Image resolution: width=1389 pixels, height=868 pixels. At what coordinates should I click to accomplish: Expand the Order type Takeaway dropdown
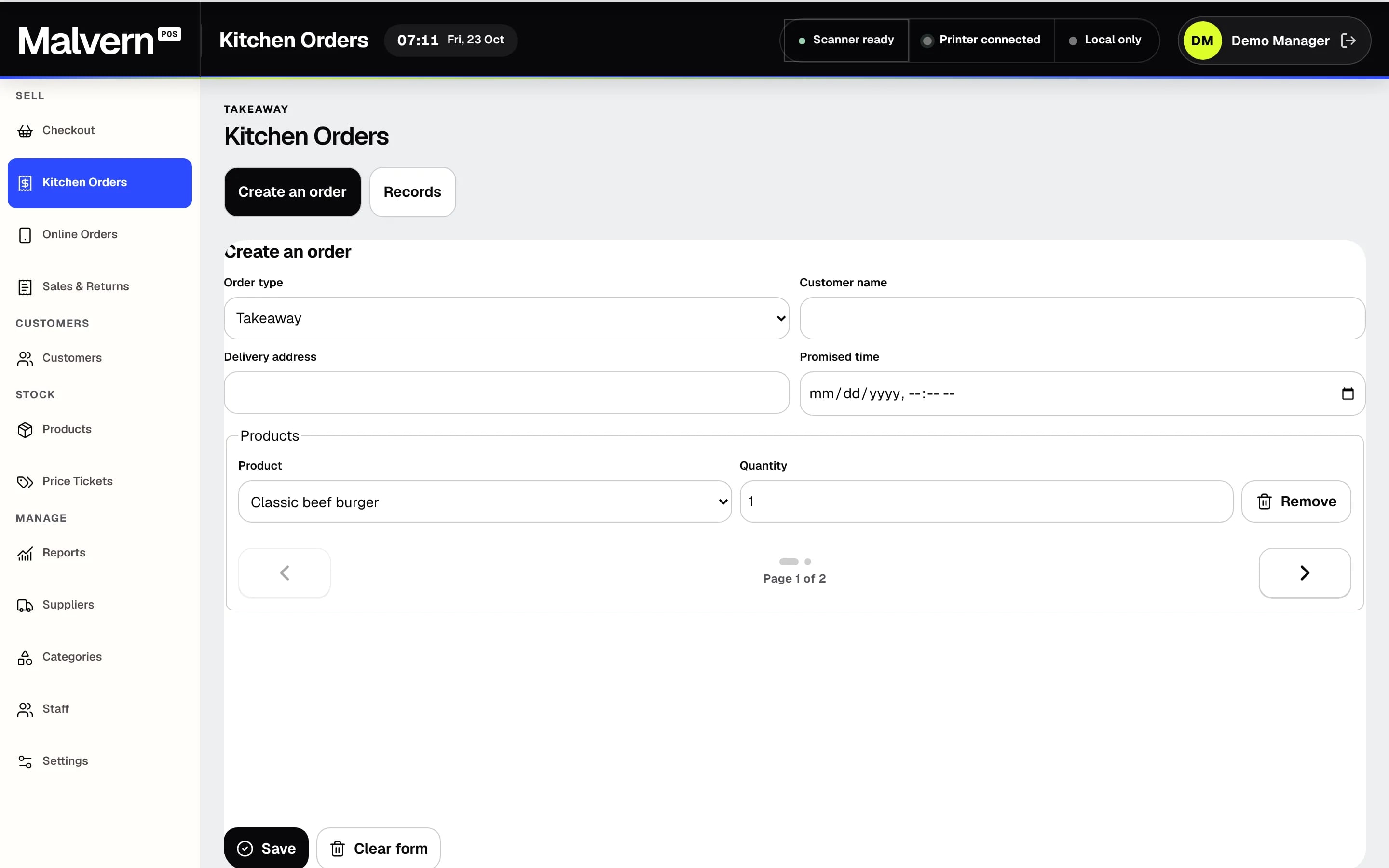pos(506,318)
